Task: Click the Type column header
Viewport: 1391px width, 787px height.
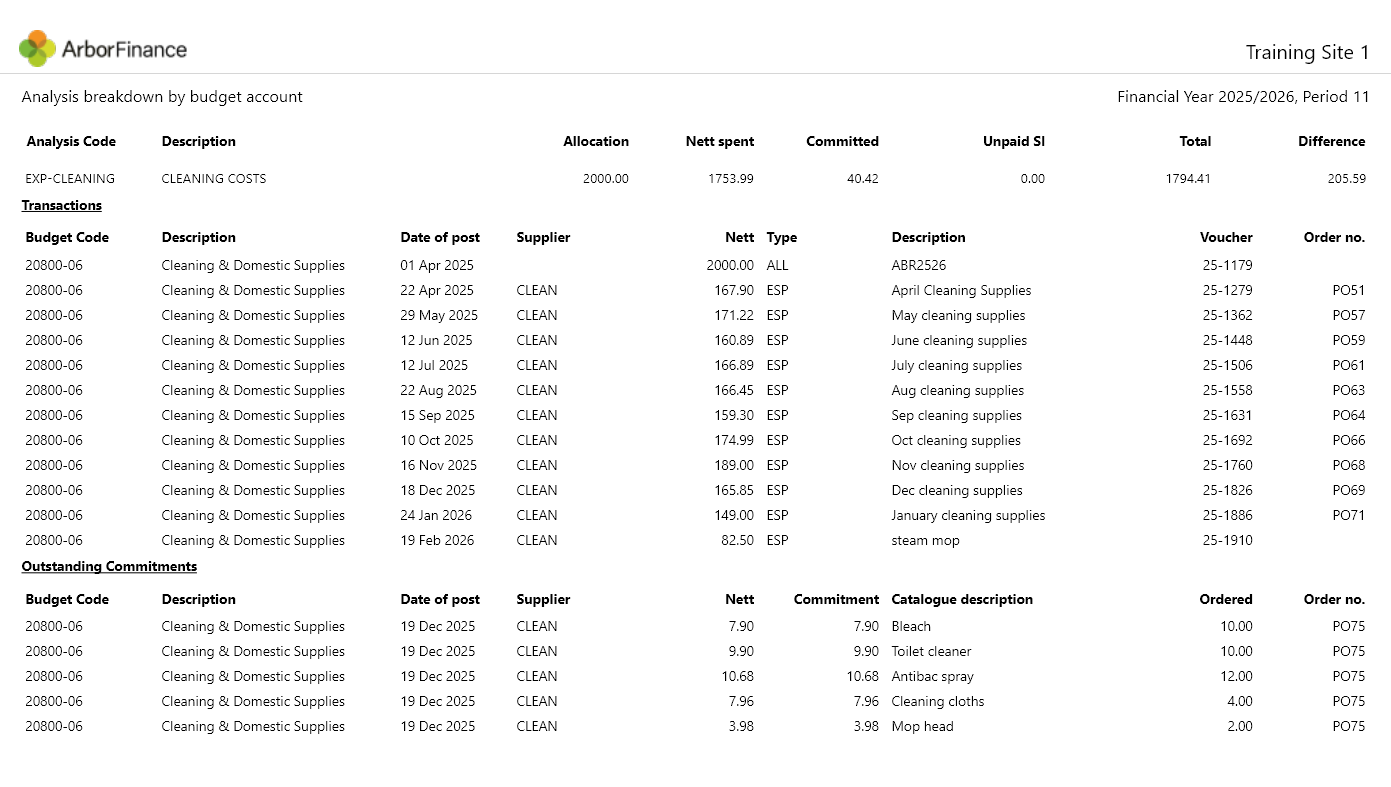Action: coord(782,237)
